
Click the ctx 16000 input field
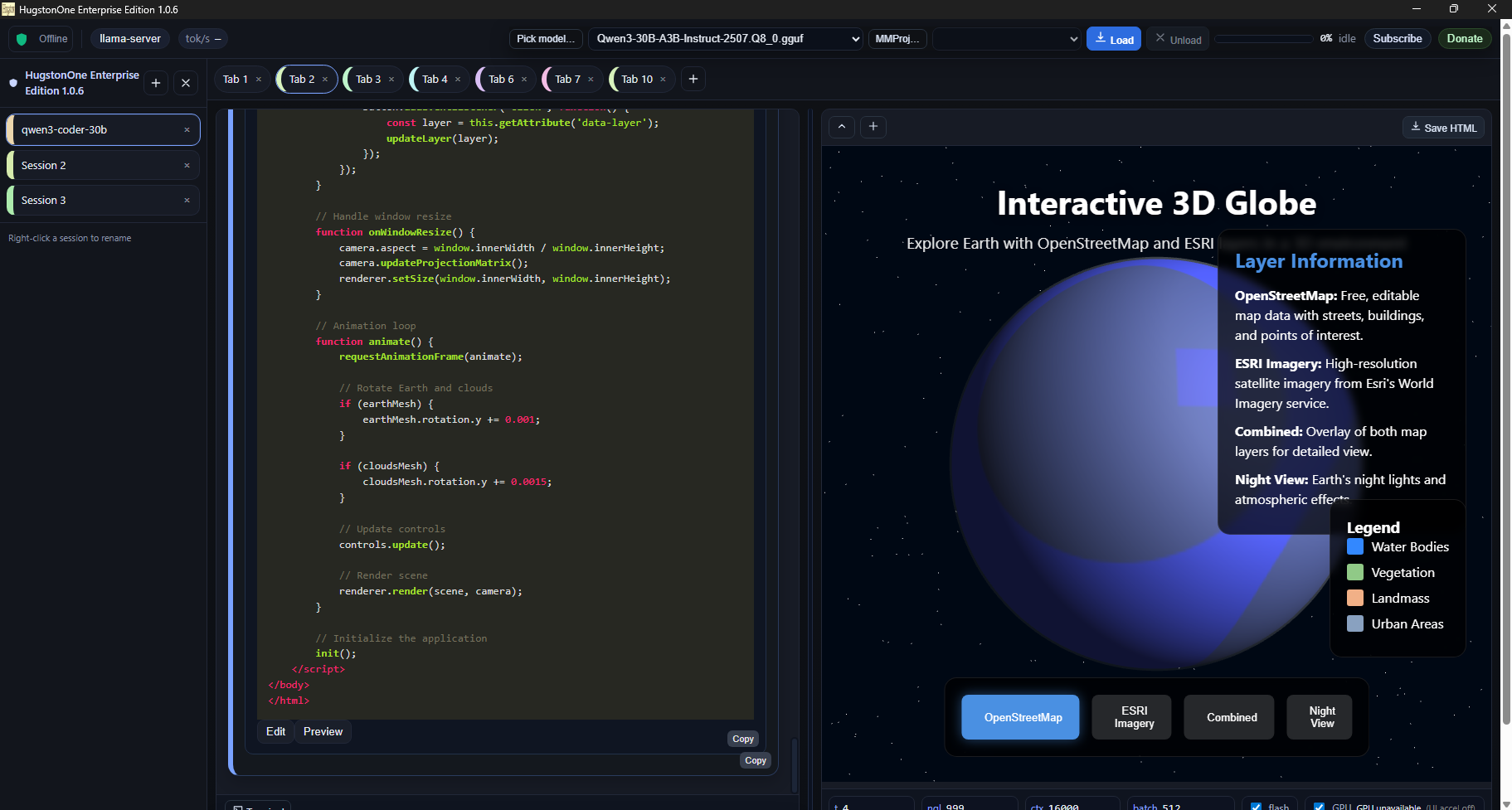point(1073,805)
